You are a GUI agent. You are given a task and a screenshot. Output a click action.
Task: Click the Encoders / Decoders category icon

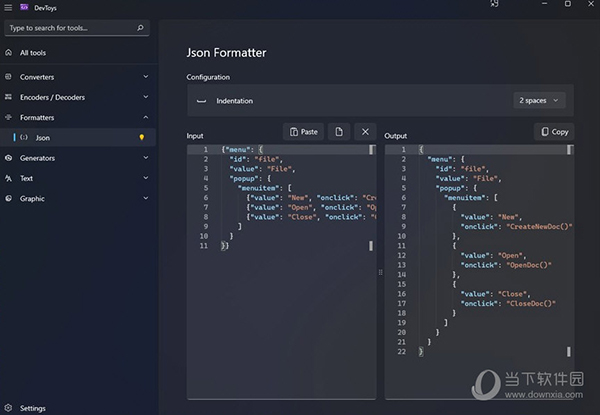coord(8,97)
